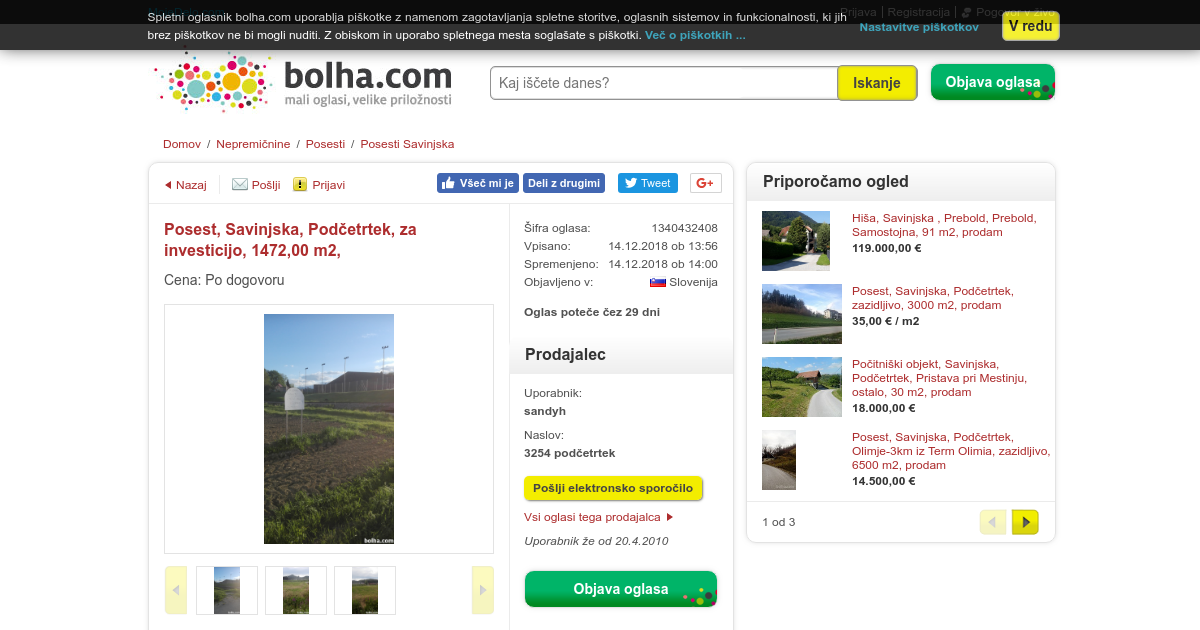
Task: Show next image thumbnails
Action: pyautogui.click(x=482, y=590)
